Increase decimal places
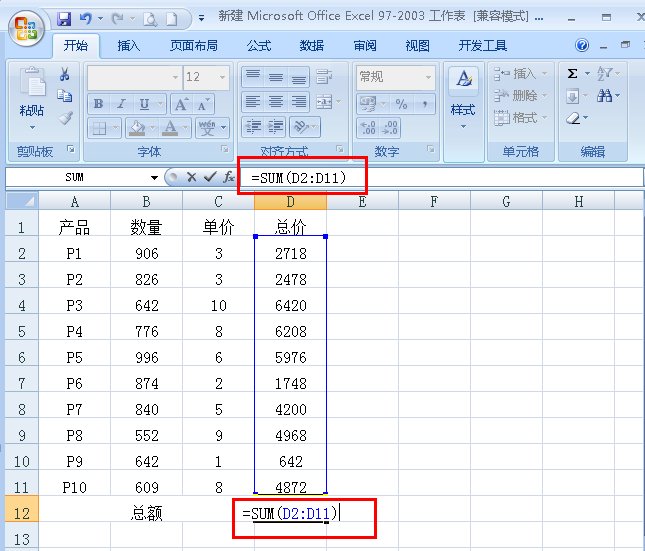Viewport: 645px width, 551px height. [368, 127]
